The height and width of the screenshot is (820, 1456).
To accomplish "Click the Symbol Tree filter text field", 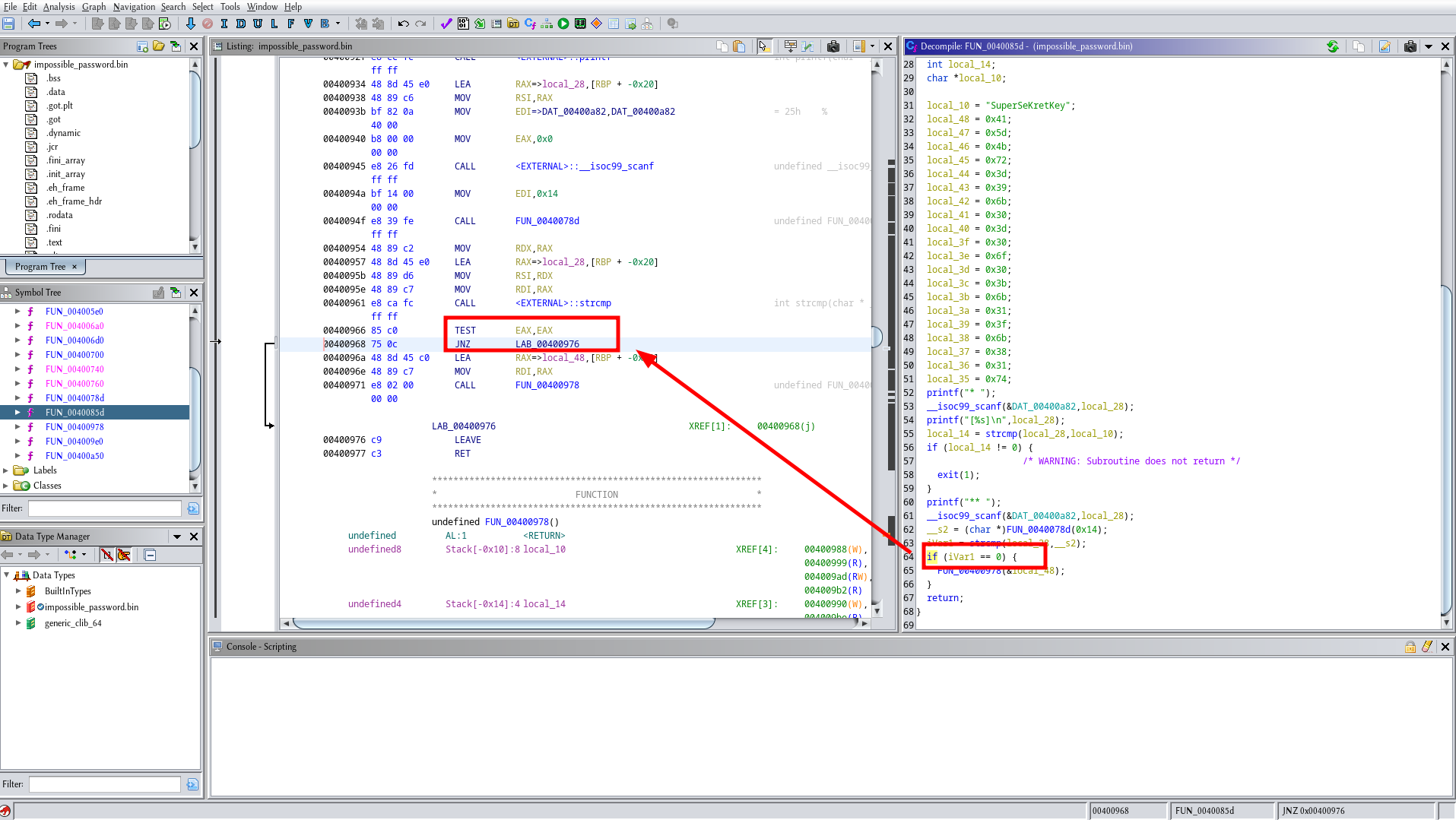I will (105, 508).
